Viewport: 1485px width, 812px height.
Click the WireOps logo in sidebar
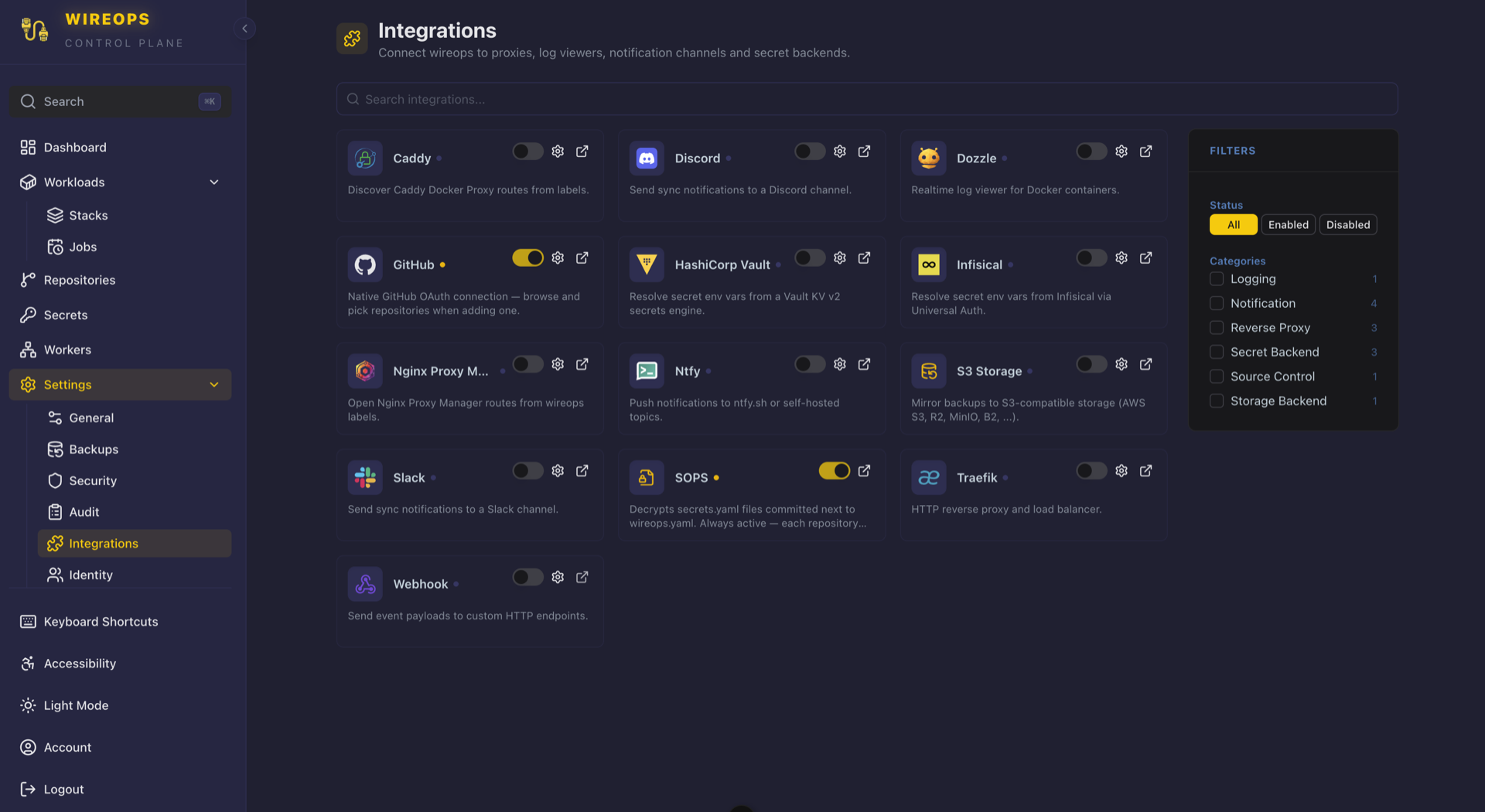34,30
